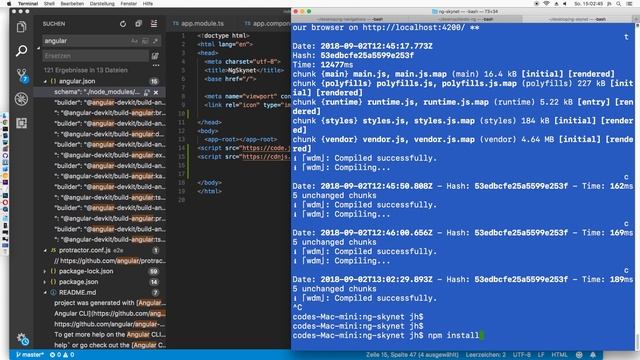Click Replace All icon beside the Ersetzen field
640x360 pixels.
155,56
